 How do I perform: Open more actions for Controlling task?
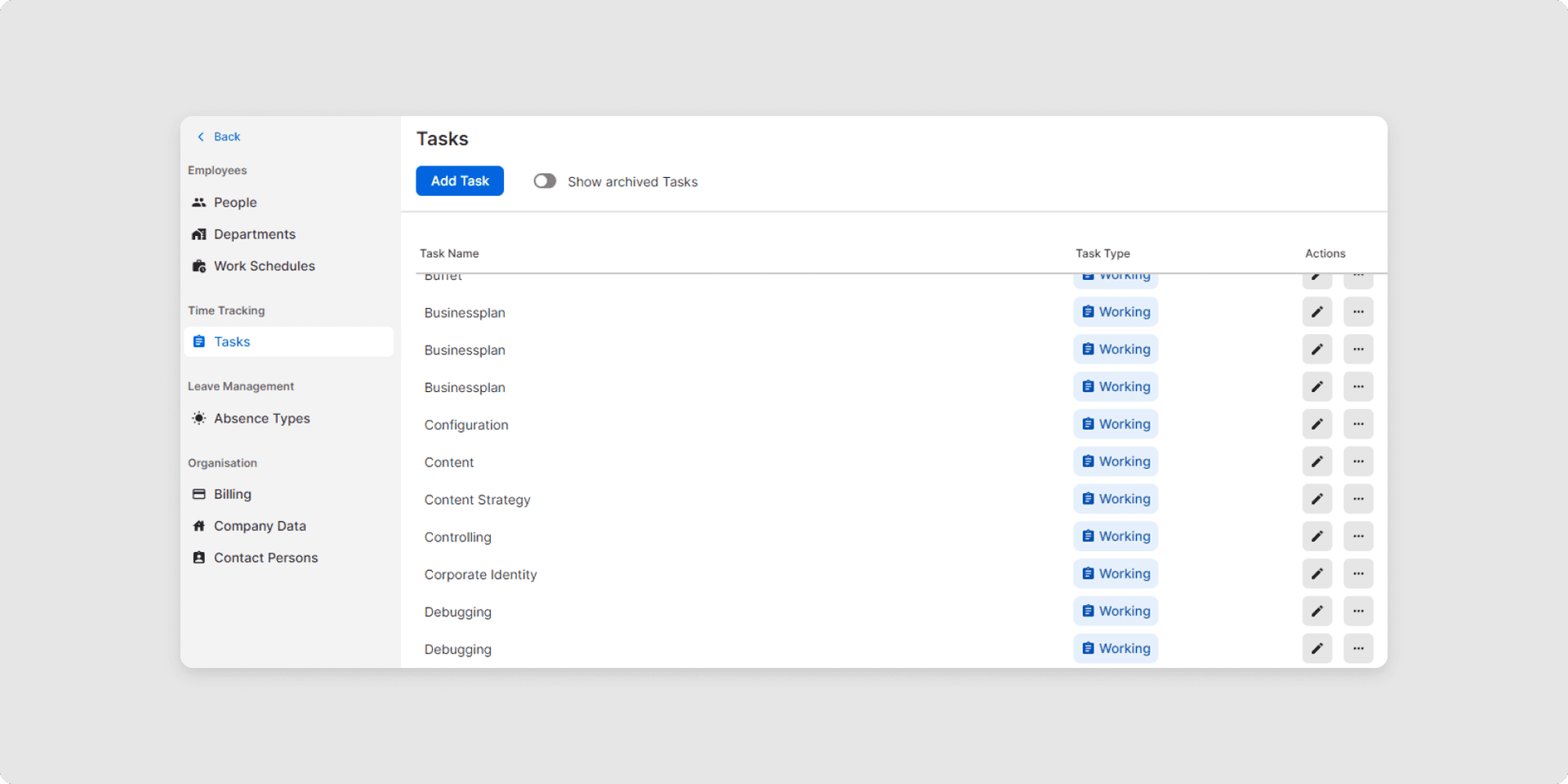[1358, 537]
